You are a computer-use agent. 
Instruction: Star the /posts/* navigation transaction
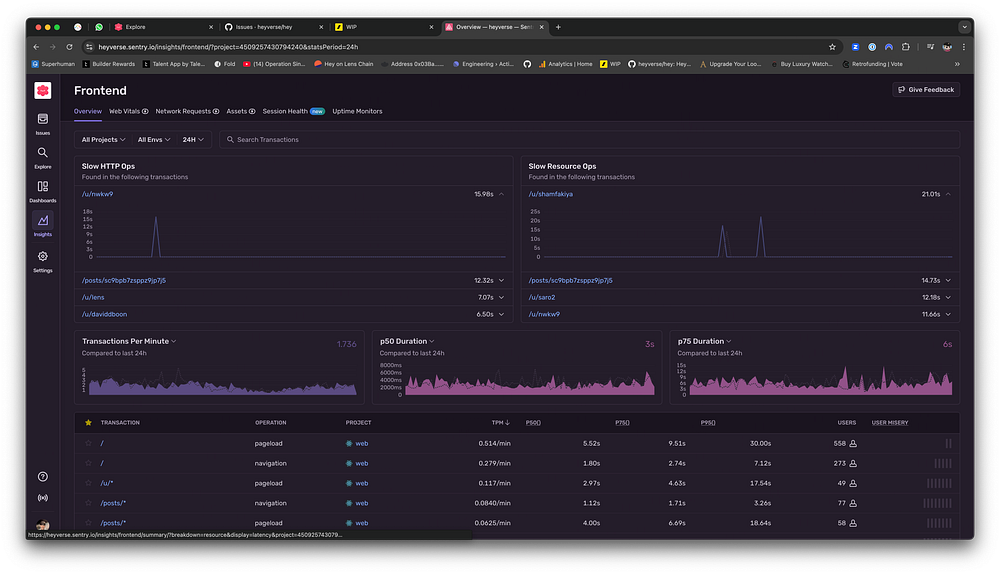(x=88, y=503)
